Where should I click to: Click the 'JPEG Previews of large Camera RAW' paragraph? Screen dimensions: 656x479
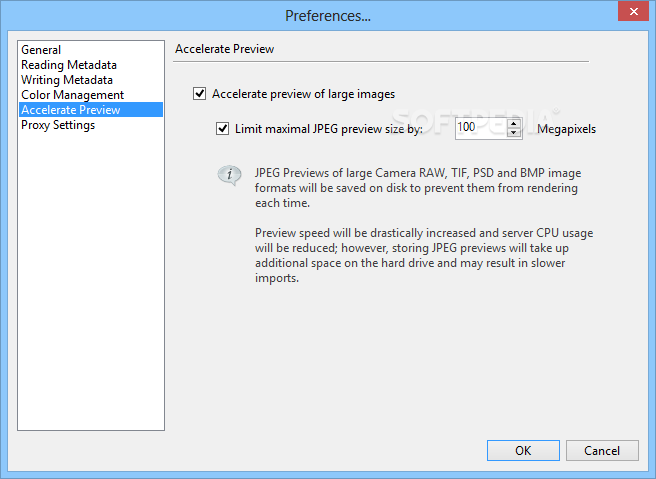click(x=418, y=188)
